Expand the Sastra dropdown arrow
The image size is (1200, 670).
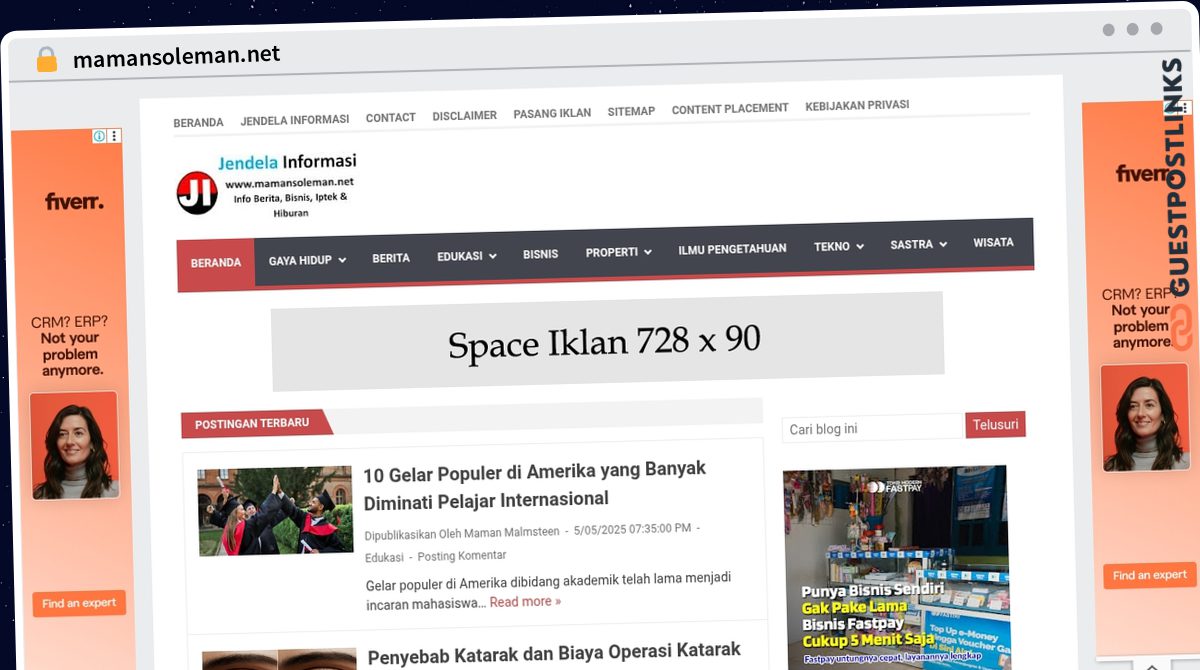pyautogui.click(x=943, y=245)
